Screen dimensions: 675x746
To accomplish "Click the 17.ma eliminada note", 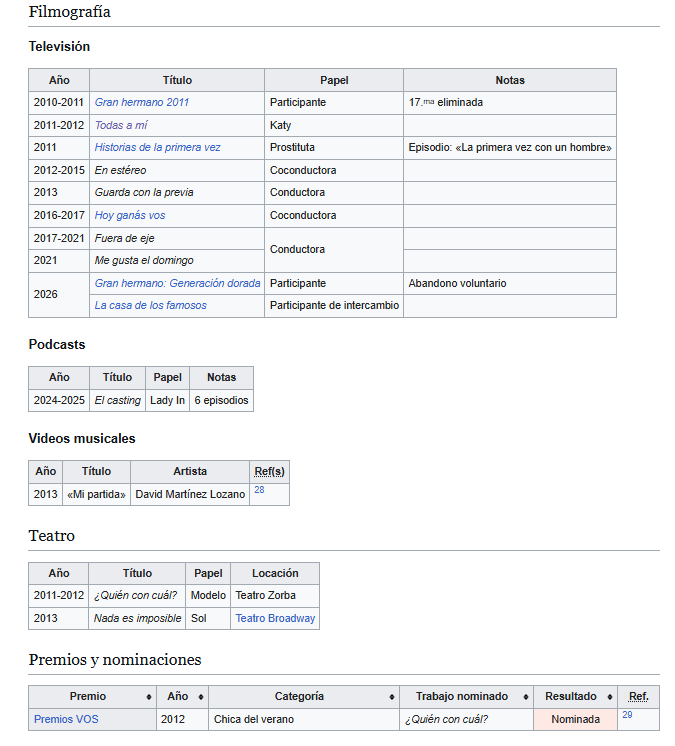I will [446, 103].
